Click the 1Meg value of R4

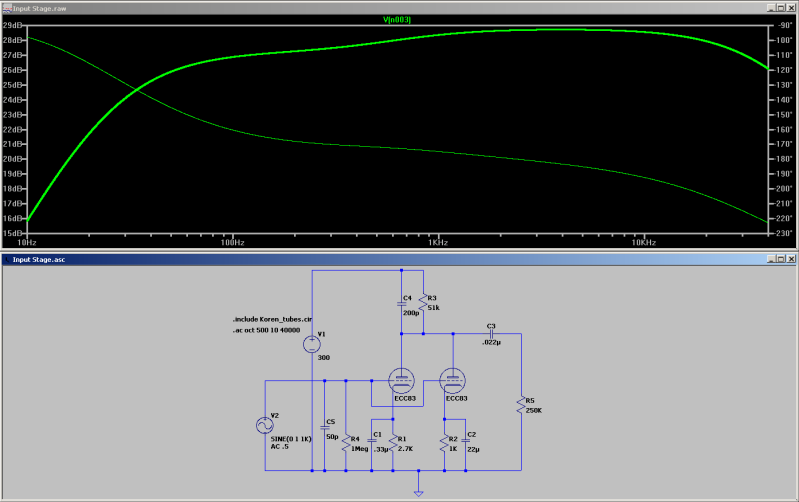(359, 449)
